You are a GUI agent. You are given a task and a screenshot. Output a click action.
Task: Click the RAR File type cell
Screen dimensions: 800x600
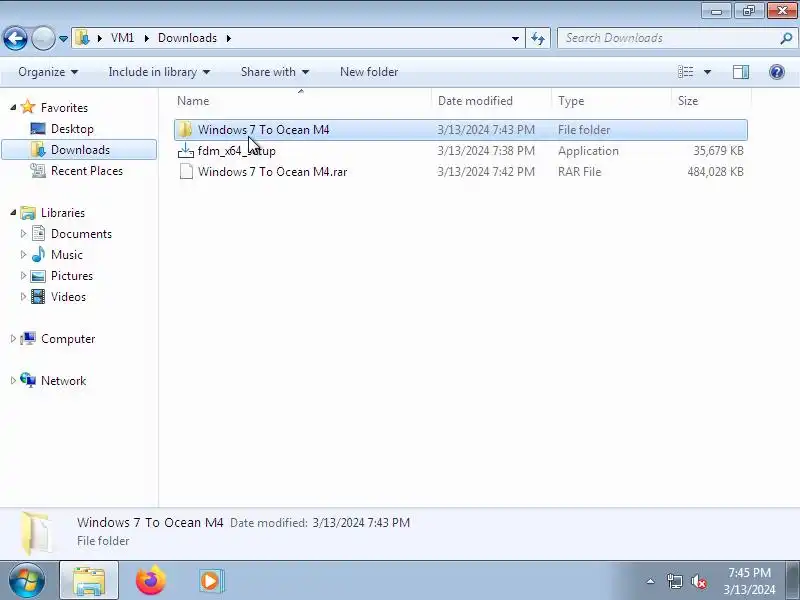click(580, 172)
